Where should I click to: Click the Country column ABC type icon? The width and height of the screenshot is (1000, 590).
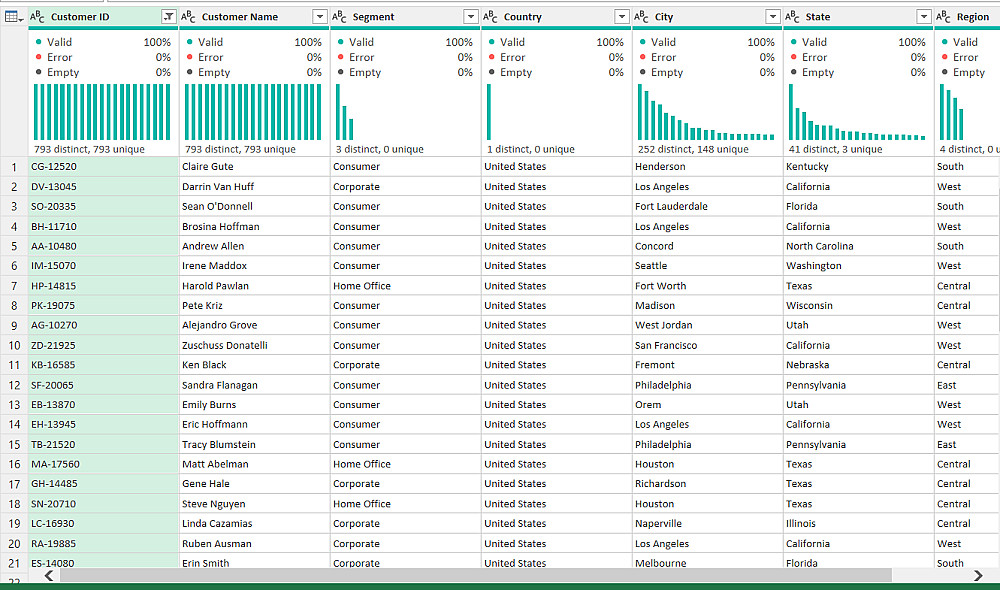pyautogui.click(x=491, y=17)
